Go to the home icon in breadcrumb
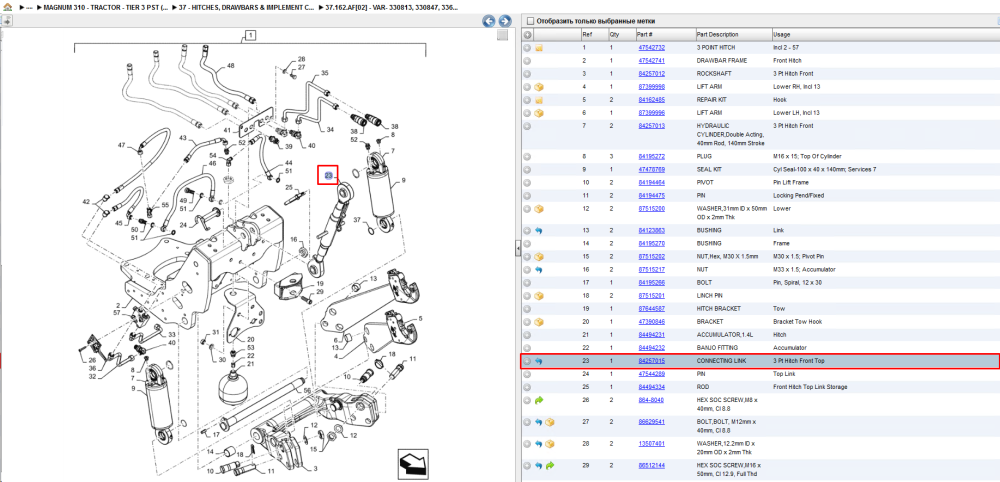This screenshot has height=482, width=1000. click(8, 7)
